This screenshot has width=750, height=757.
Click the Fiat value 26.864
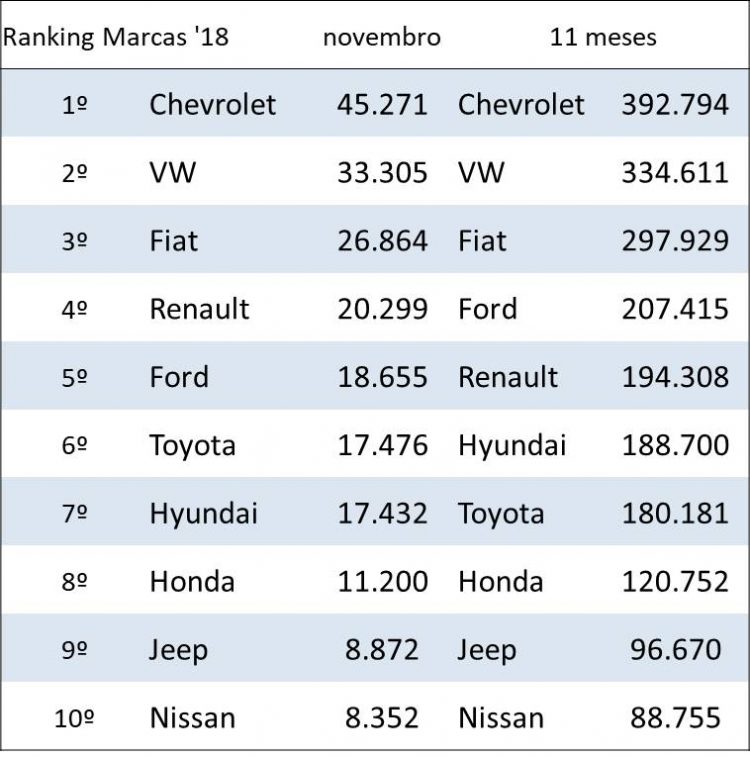382,240
